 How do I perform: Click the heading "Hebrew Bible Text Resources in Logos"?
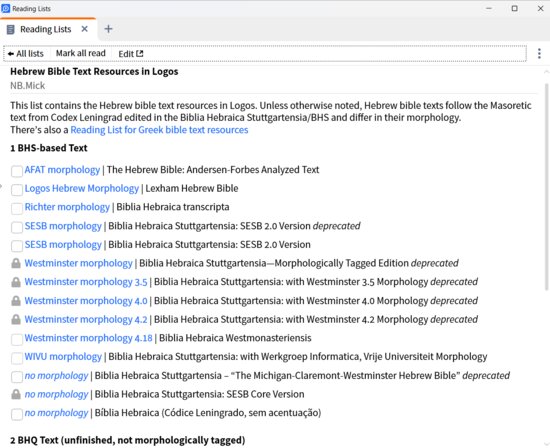point(94,72)
